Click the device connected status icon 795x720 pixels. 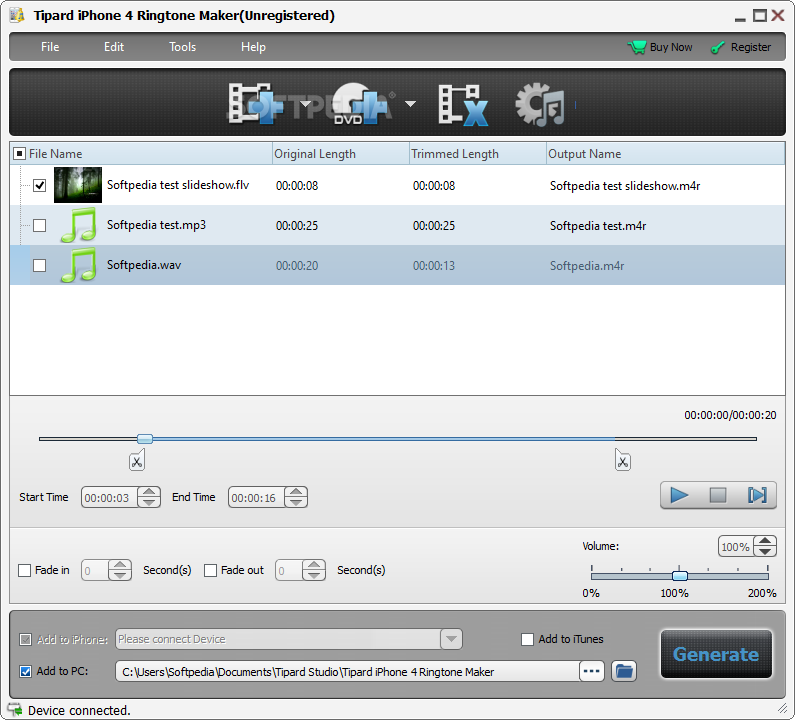point(15,710)
